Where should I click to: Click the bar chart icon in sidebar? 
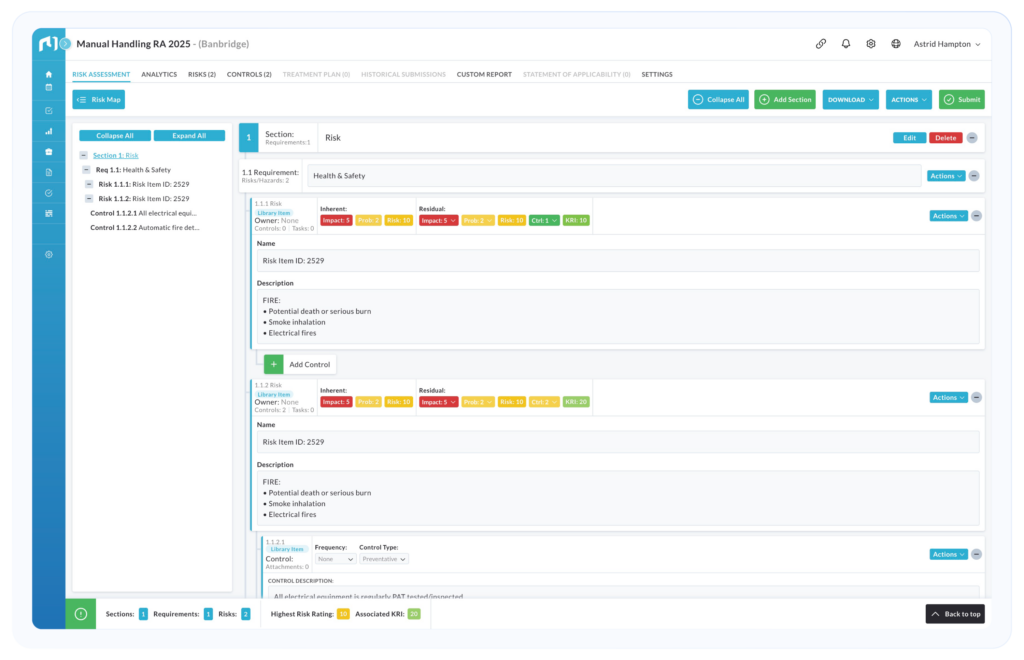tap(48, 131)
